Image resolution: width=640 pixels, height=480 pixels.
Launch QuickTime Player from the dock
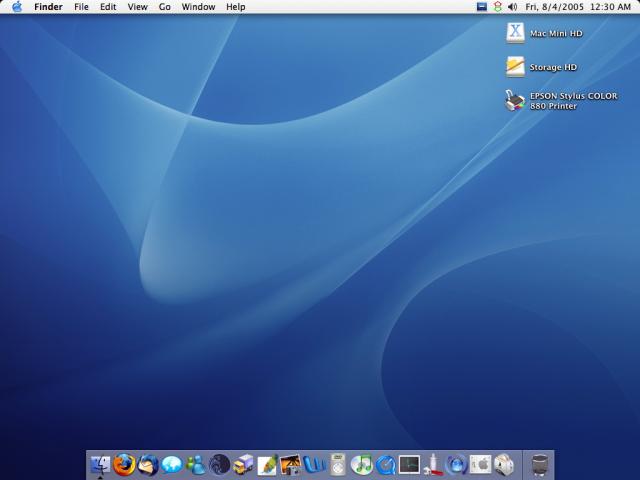(x=385, y=465)
